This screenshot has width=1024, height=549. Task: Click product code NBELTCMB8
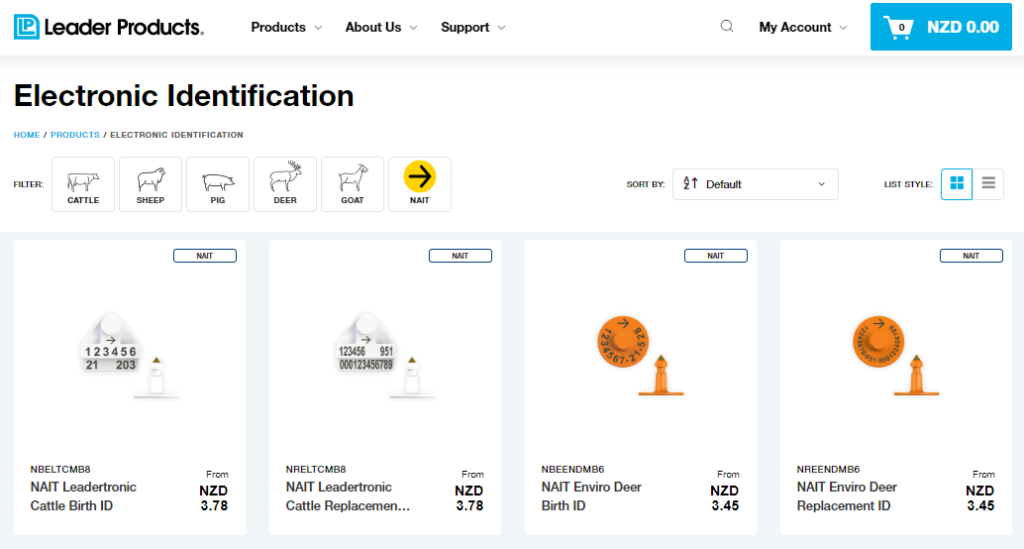tap(60, 469)
